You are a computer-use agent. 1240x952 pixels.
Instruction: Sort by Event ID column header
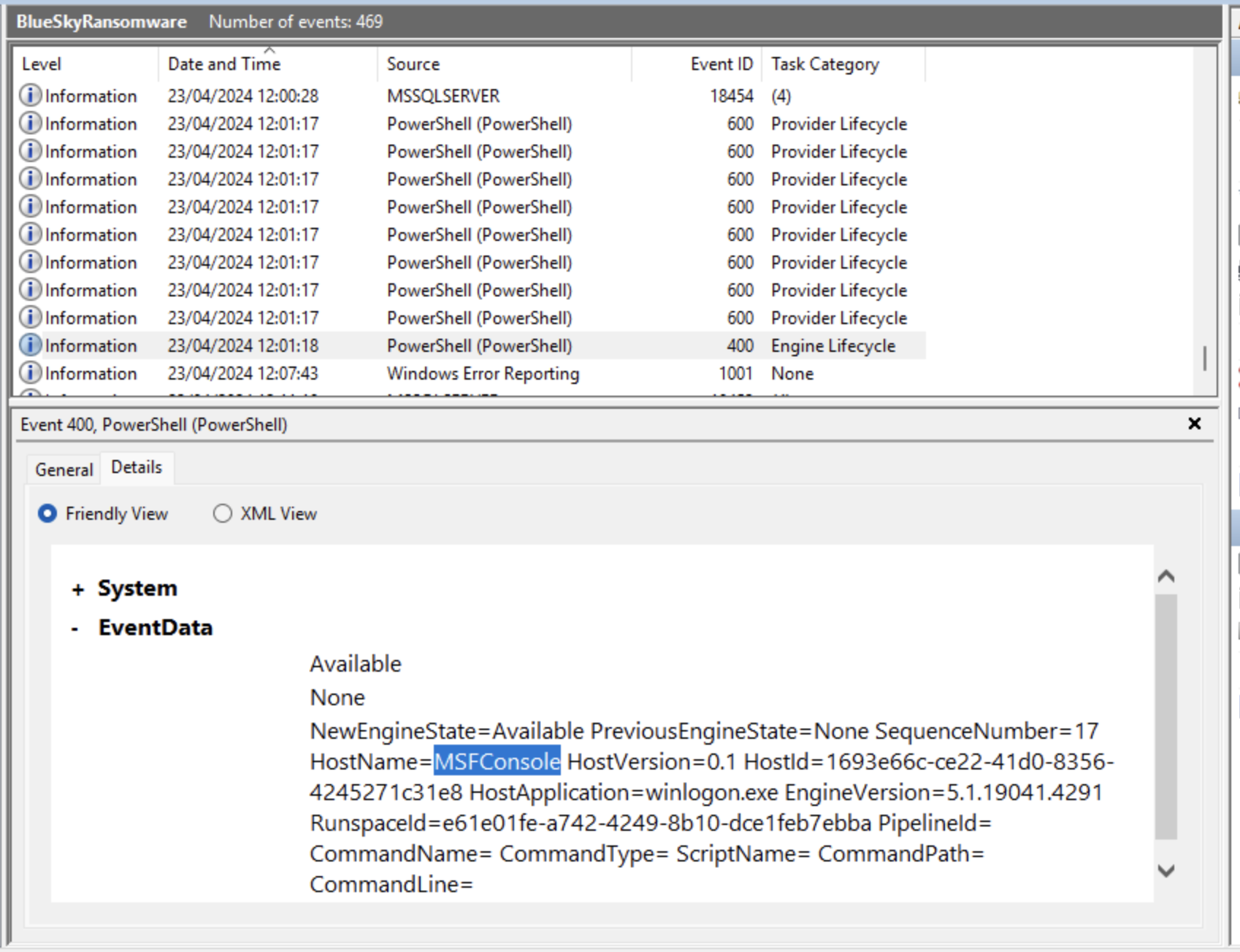697,64
